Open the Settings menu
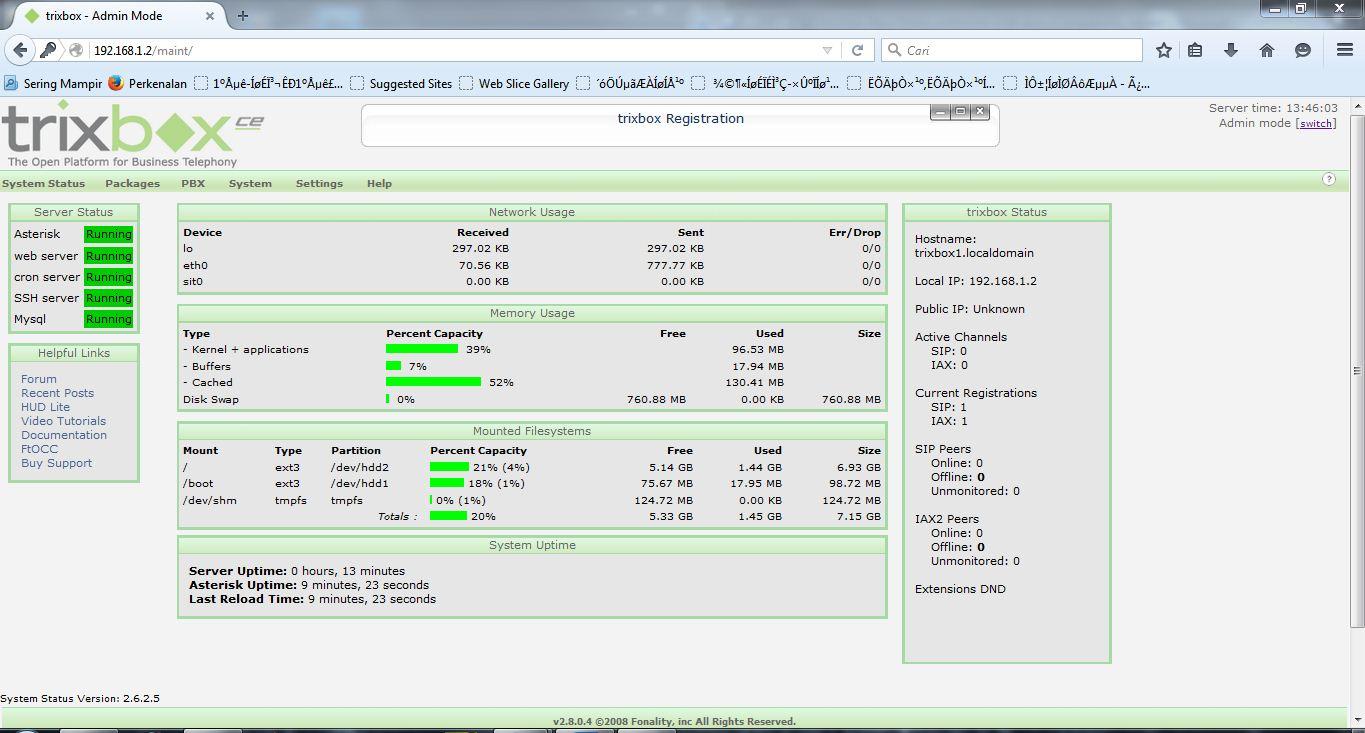This screenshot has width=1365, height=733. pyautogui.click(x=319, y=183)
